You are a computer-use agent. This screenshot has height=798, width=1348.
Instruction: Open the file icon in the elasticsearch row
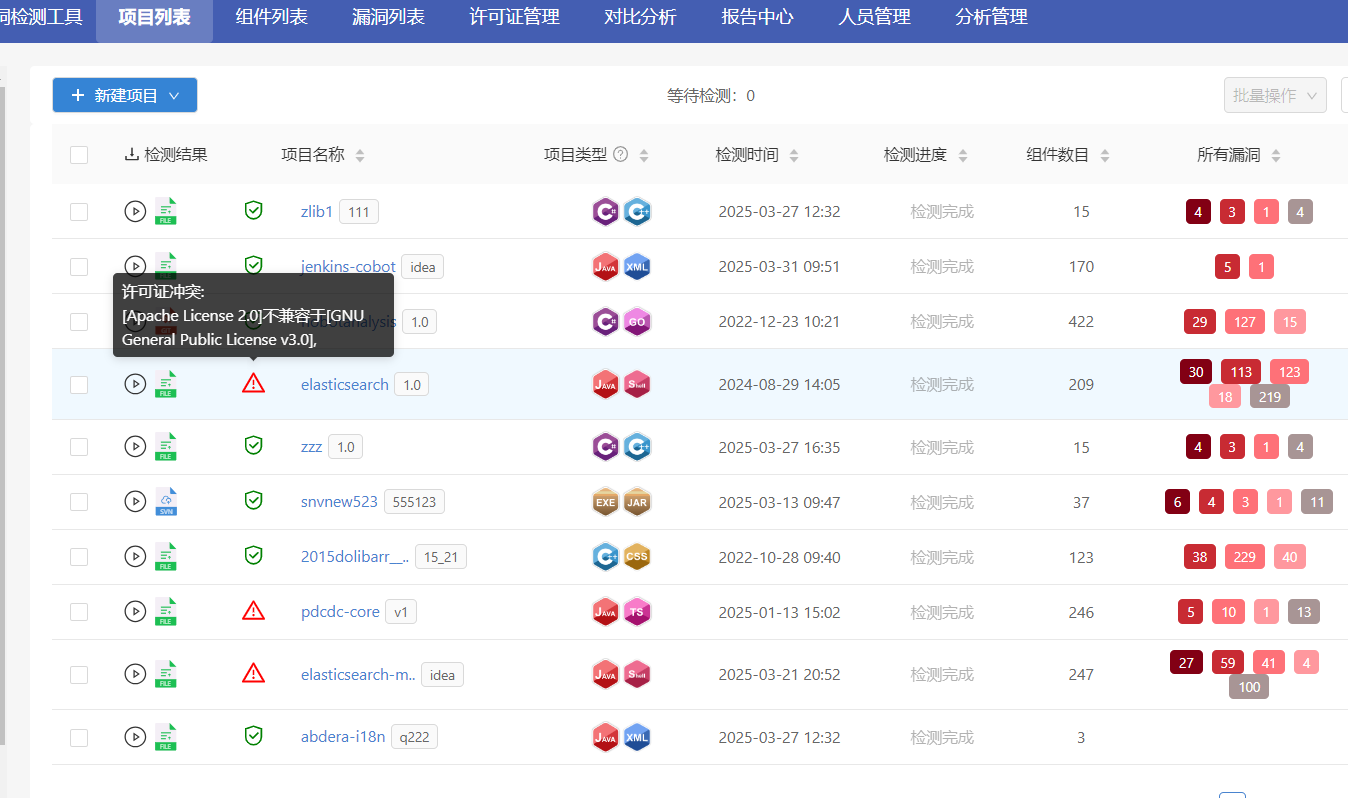coord(166,384)
